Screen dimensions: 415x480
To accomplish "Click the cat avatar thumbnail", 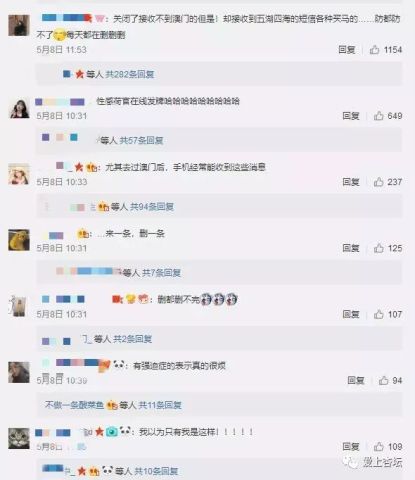I will point(19,438).
